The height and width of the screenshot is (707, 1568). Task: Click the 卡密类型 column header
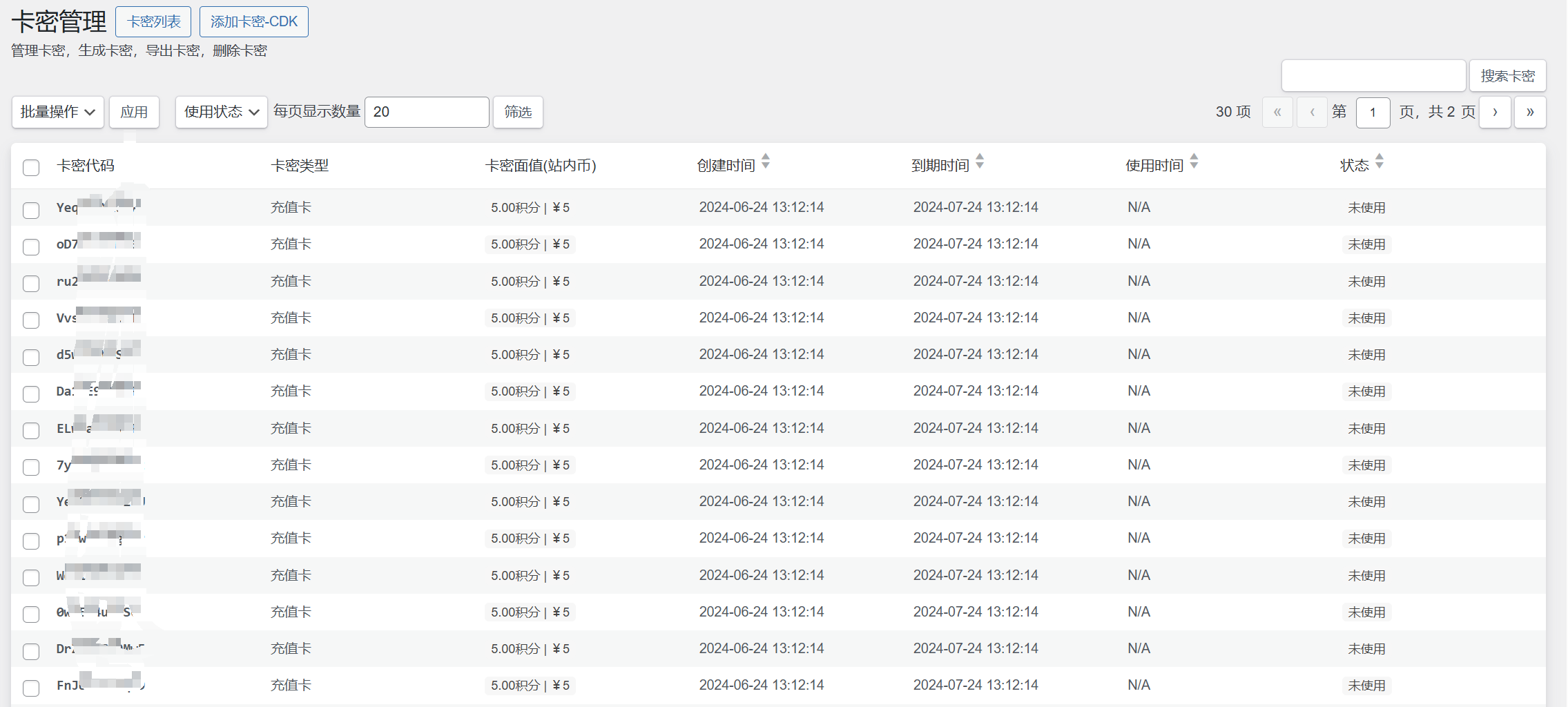click(x=300, y=166)
